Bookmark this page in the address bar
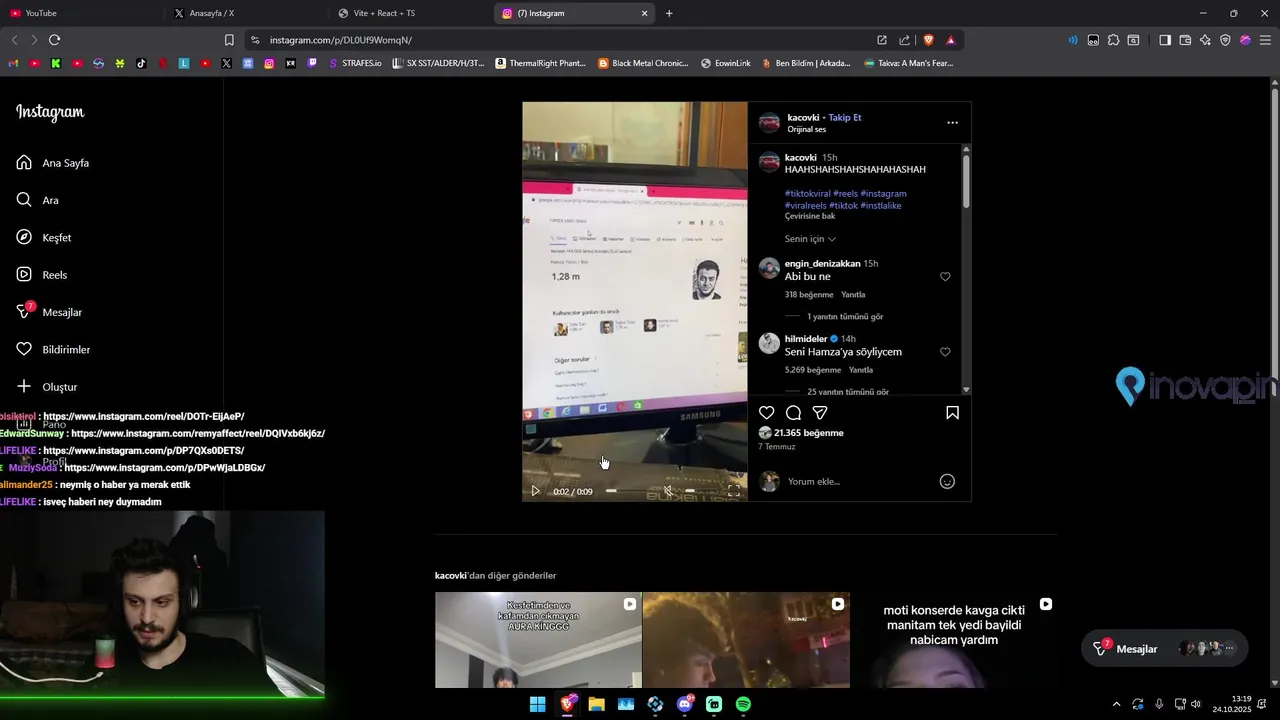The image size is (1280, 720). coord(229,40)
